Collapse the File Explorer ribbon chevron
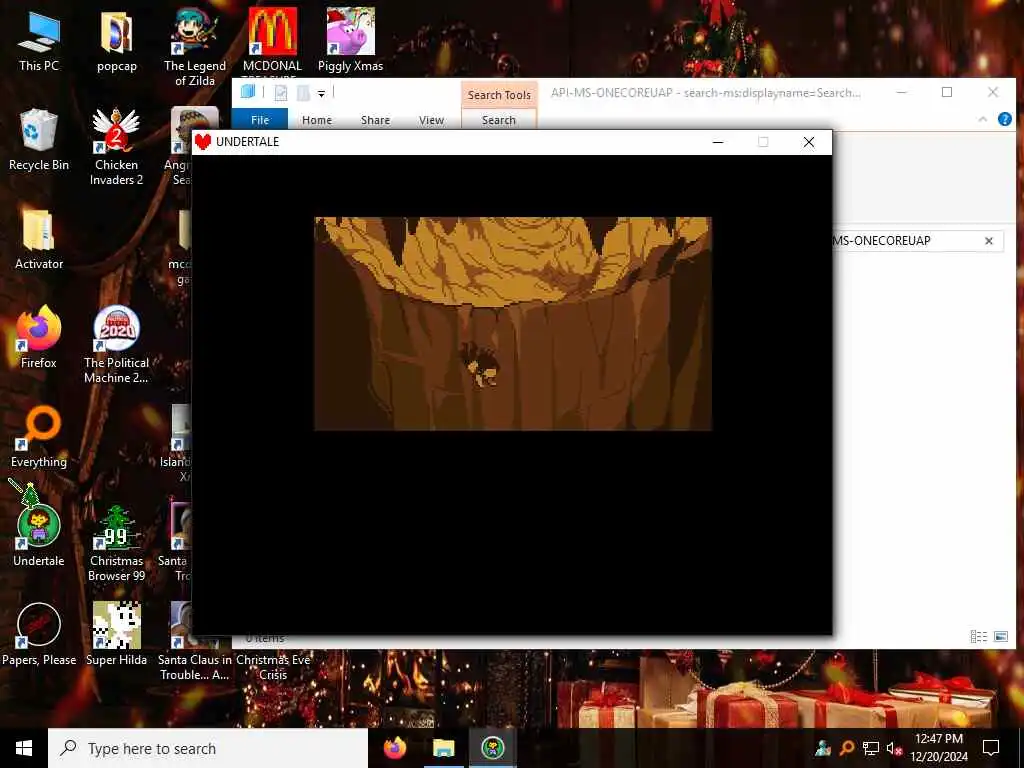The width and height of the screenshot is (1024, 768). [982, 119]
